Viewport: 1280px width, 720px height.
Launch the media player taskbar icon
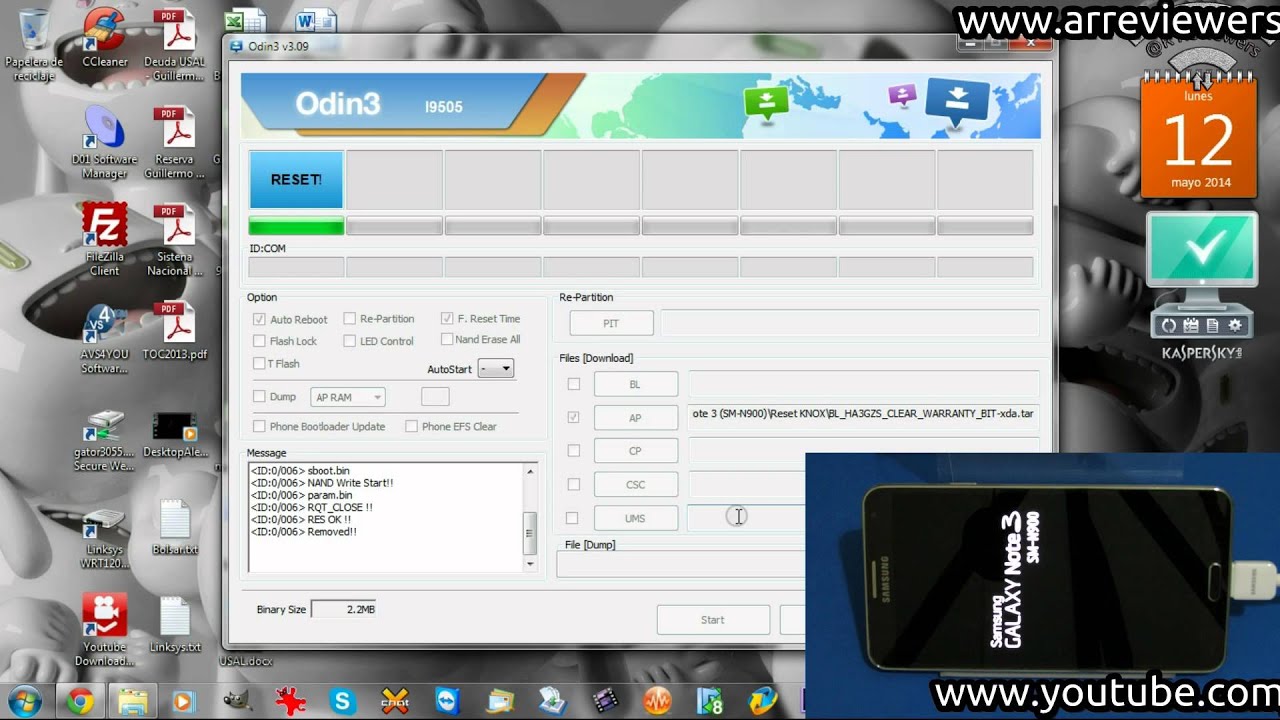tap(185, 701)
